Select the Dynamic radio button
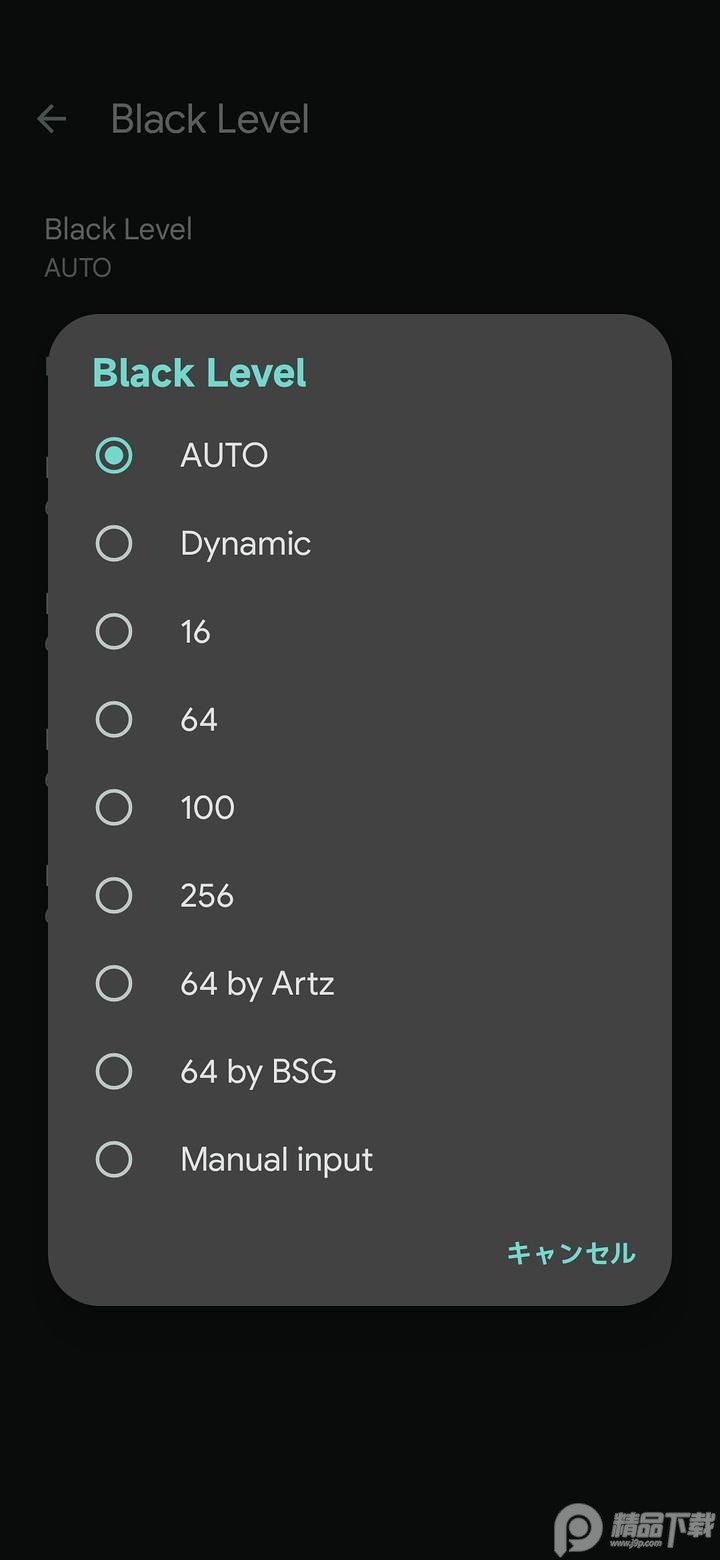Image resolution: width=720 pixels, height=1560 pixels. pos(114,544)
